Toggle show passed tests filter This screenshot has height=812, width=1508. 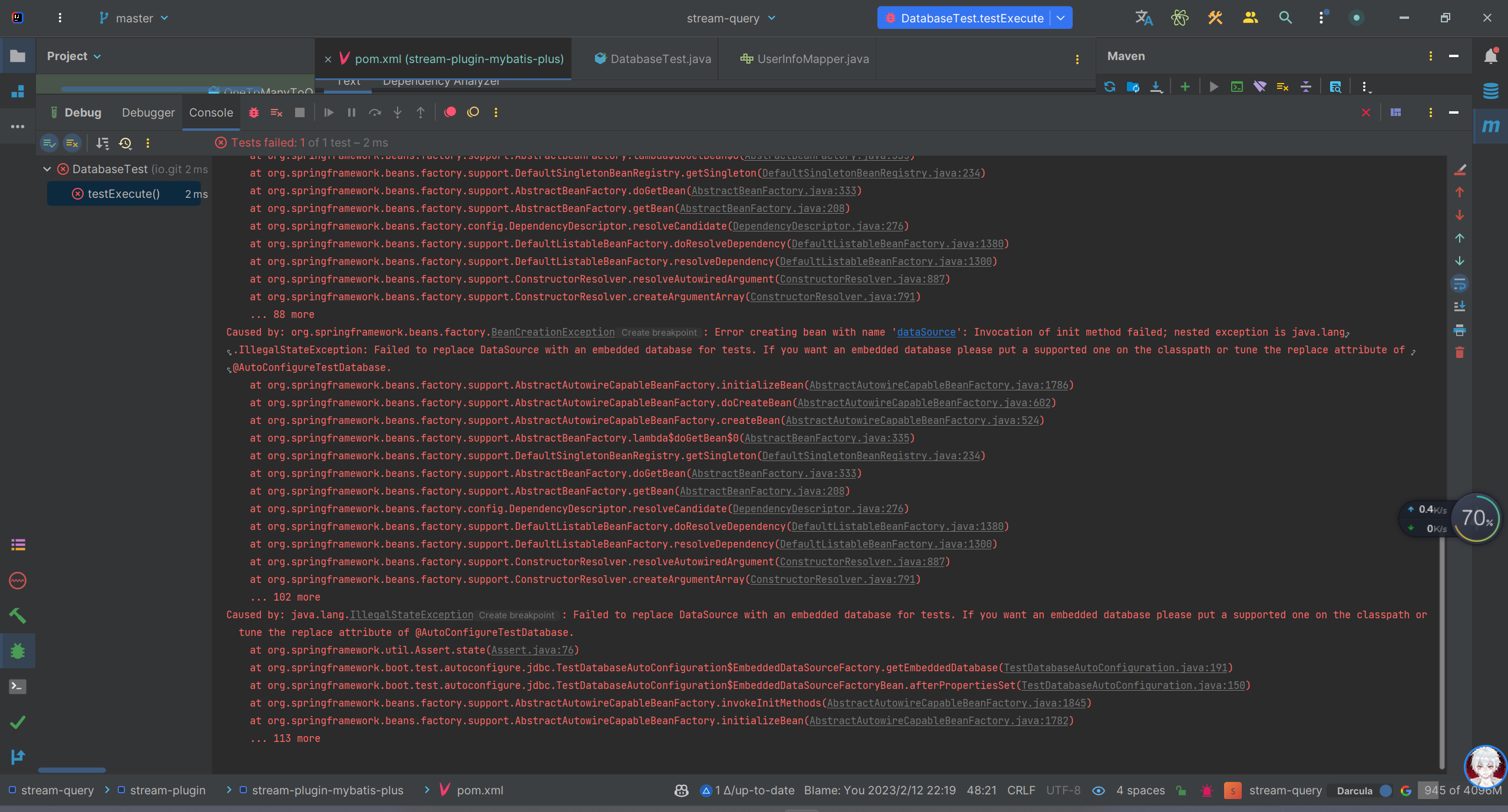click(49, 143)
